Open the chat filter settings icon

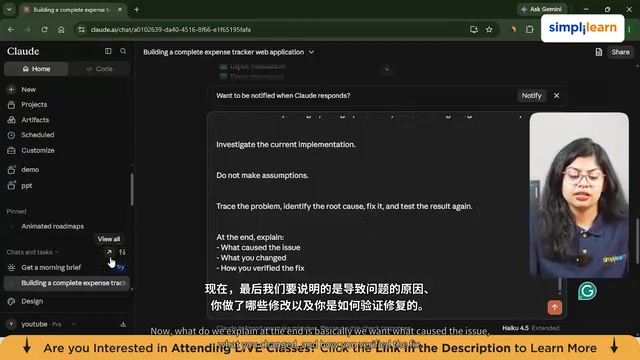[122, 252]
